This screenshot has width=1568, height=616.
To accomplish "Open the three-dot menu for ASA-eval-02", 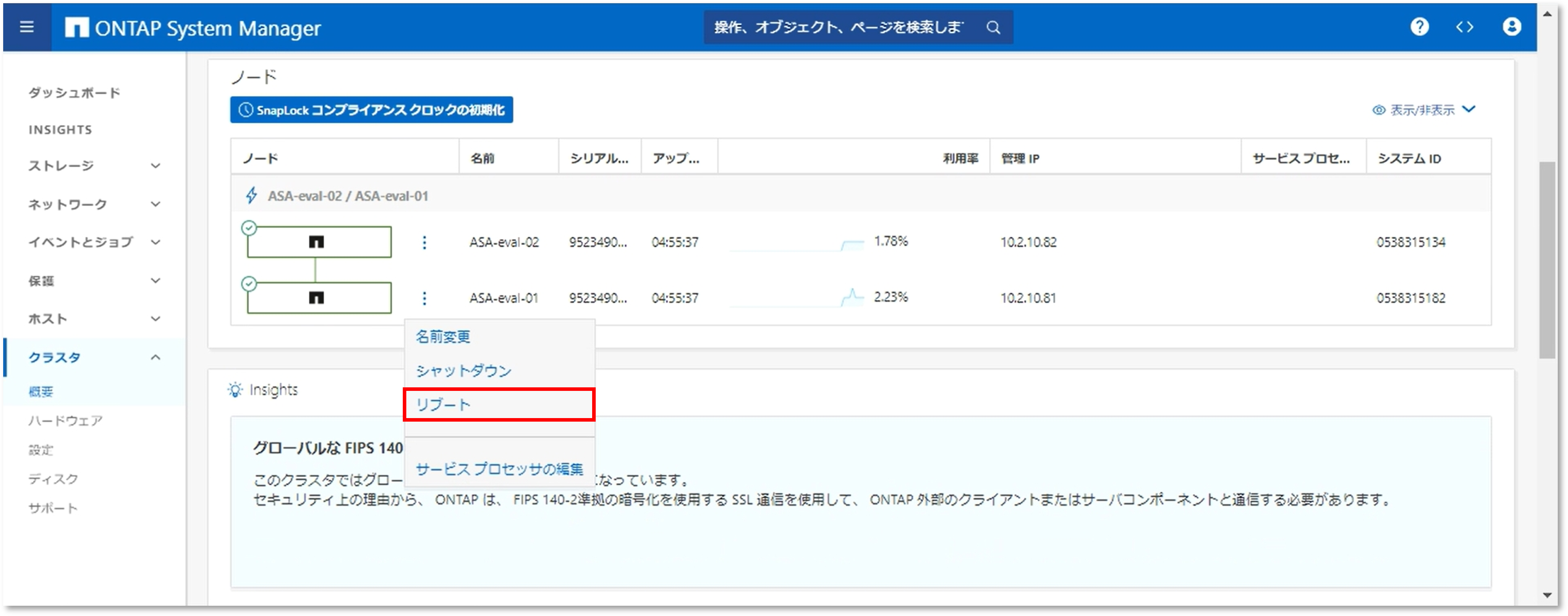I will click(424, 242).
